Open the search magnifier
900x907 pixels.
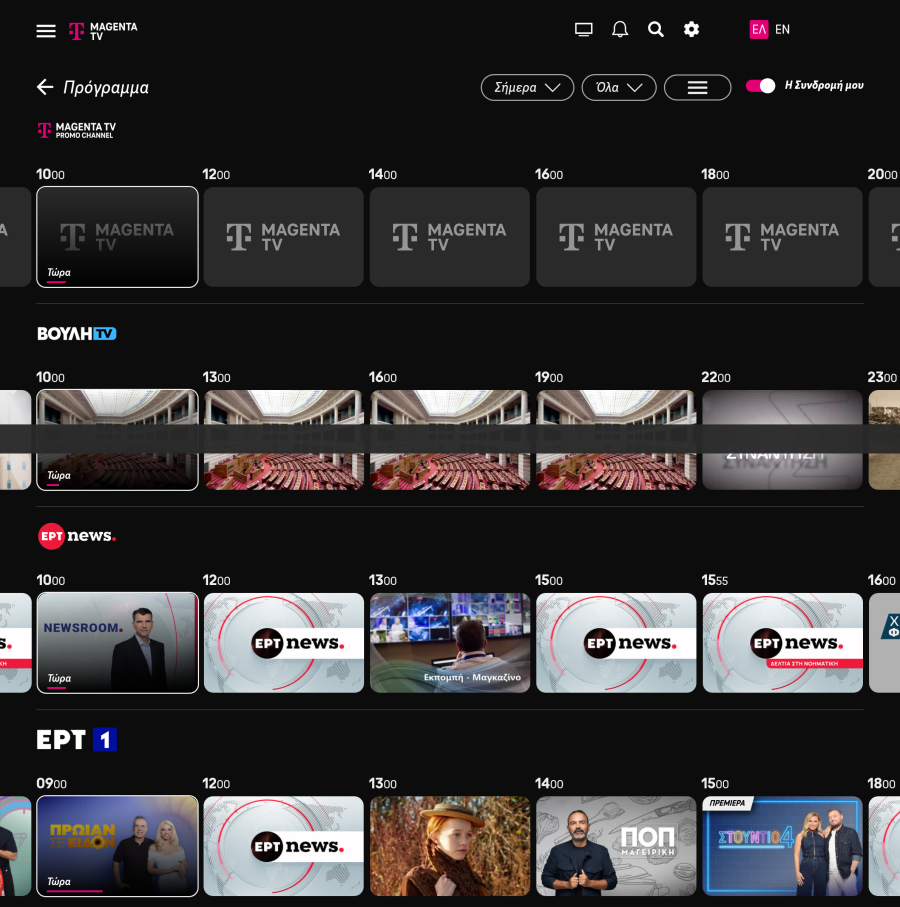pyautogui.click(x=655, y=30)
